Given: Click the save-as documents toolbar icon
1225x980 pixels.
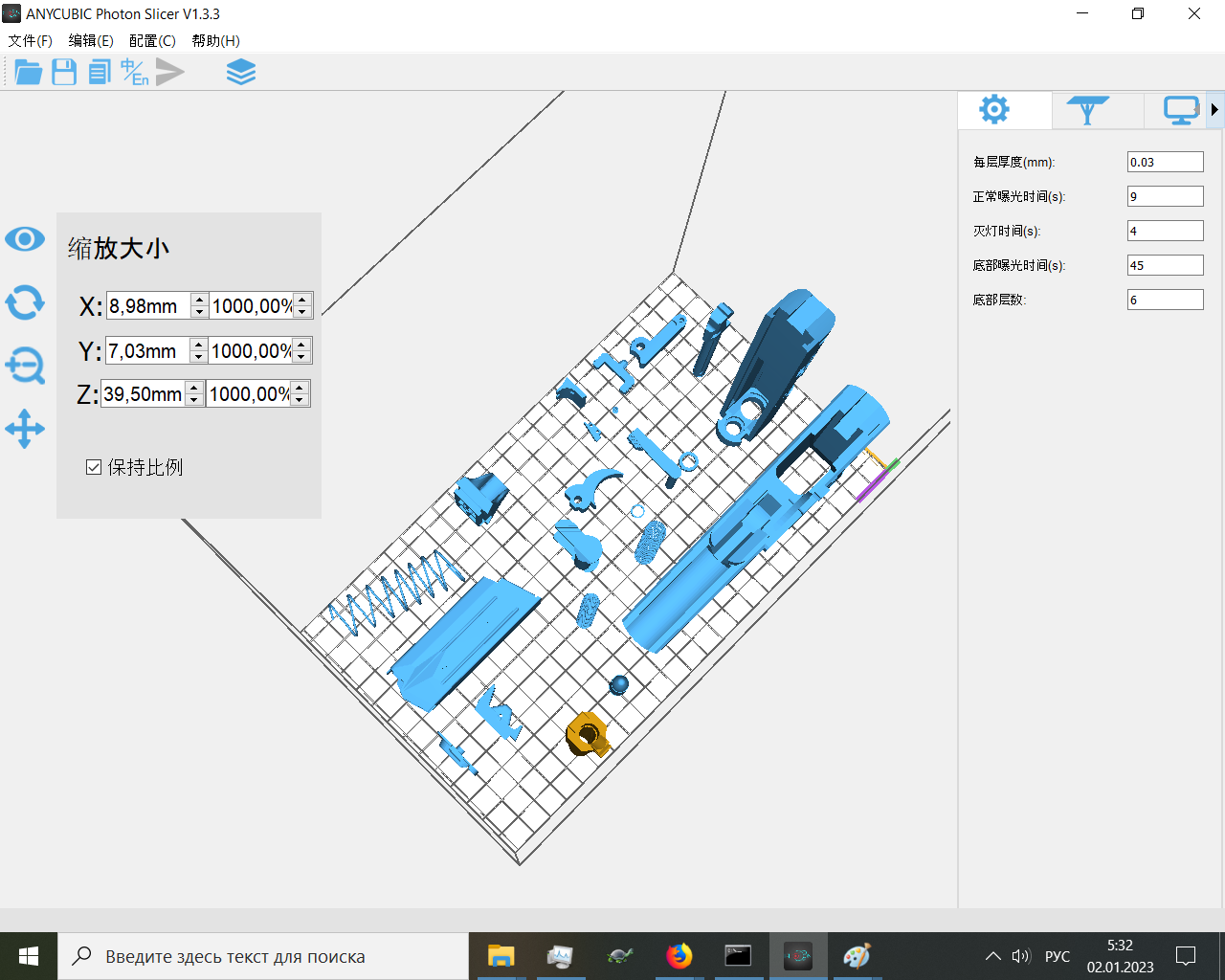Looking at the screenshot, I should (x=100, y=72).
